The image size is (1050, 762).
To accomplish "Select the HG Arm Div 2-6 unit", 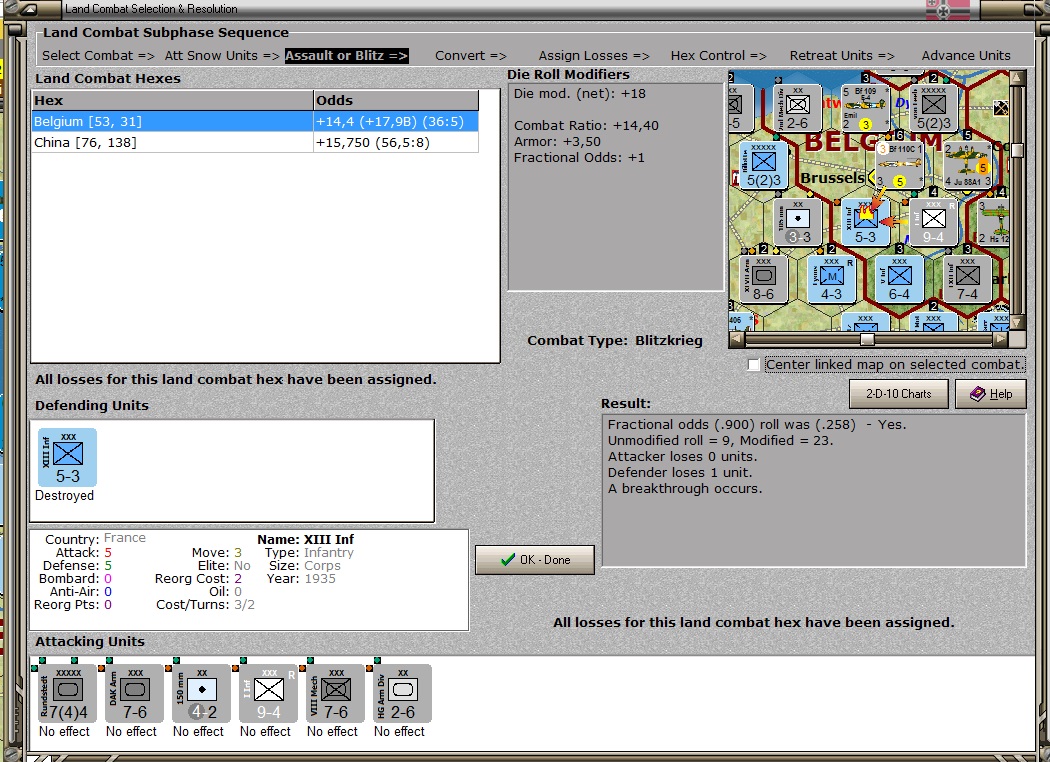I will 402,694.
